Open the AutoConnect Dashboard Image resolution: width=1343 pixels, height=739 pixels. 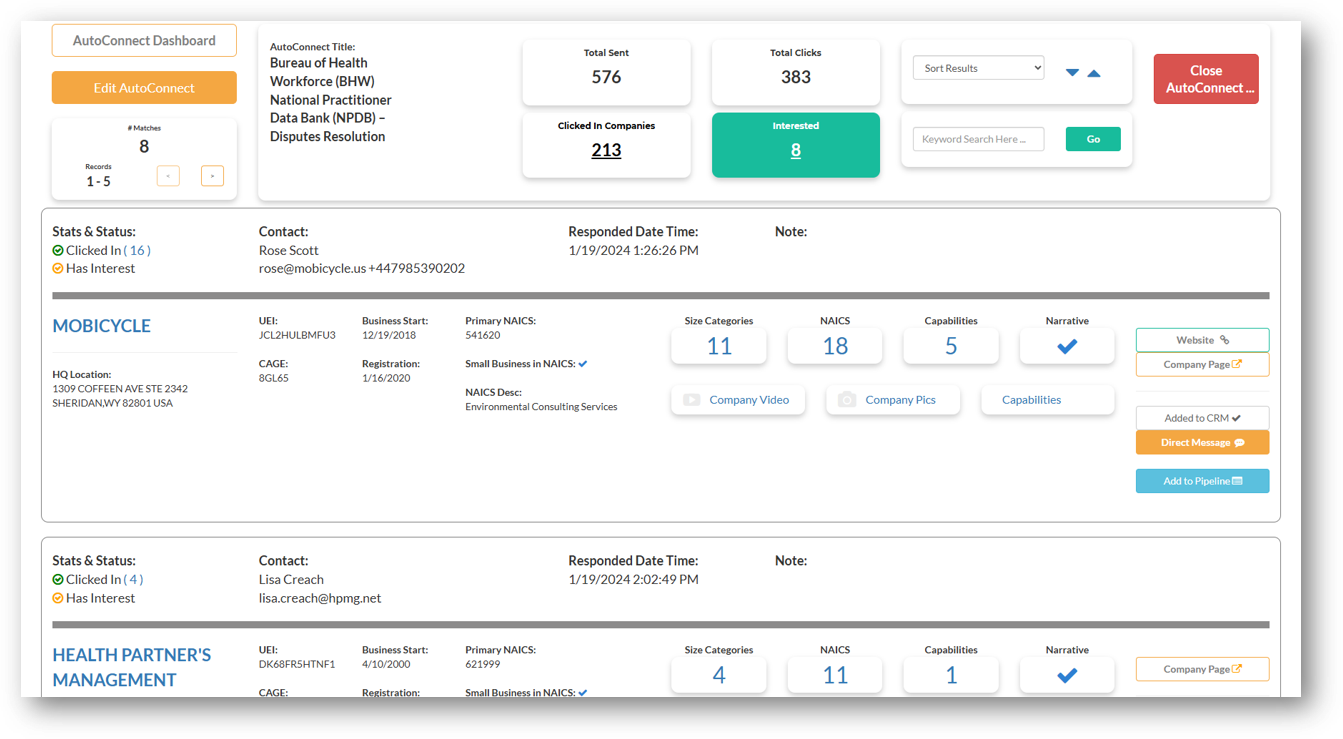tap(144, 41)
